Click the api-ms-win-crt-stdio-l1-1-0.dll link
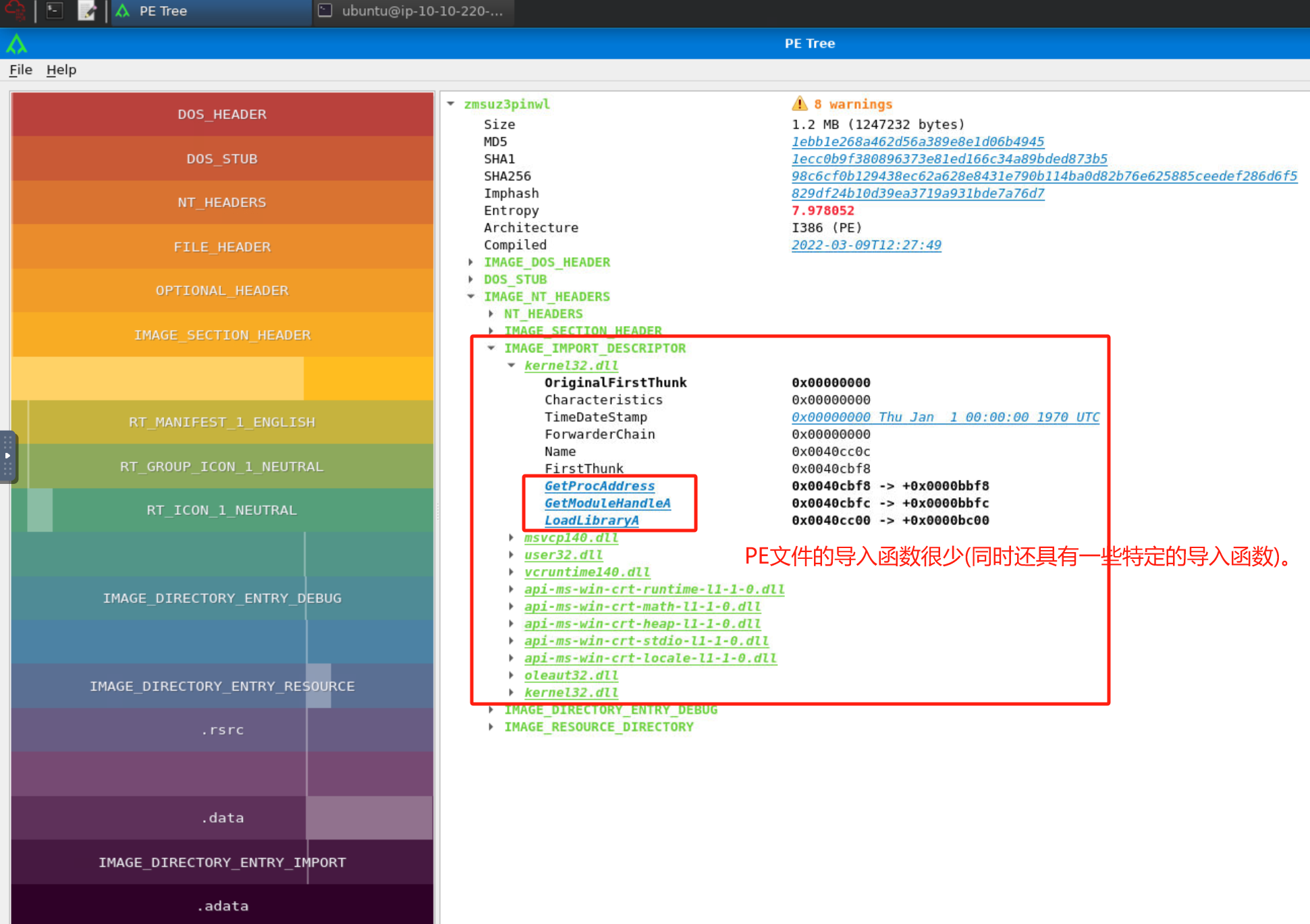 (x=647, y=641)
